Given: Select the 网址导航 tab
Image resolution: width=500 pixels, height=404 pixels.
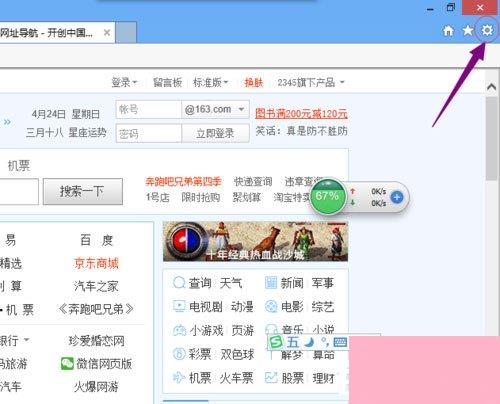Looking at the screenshot, I should click(57, 33).
